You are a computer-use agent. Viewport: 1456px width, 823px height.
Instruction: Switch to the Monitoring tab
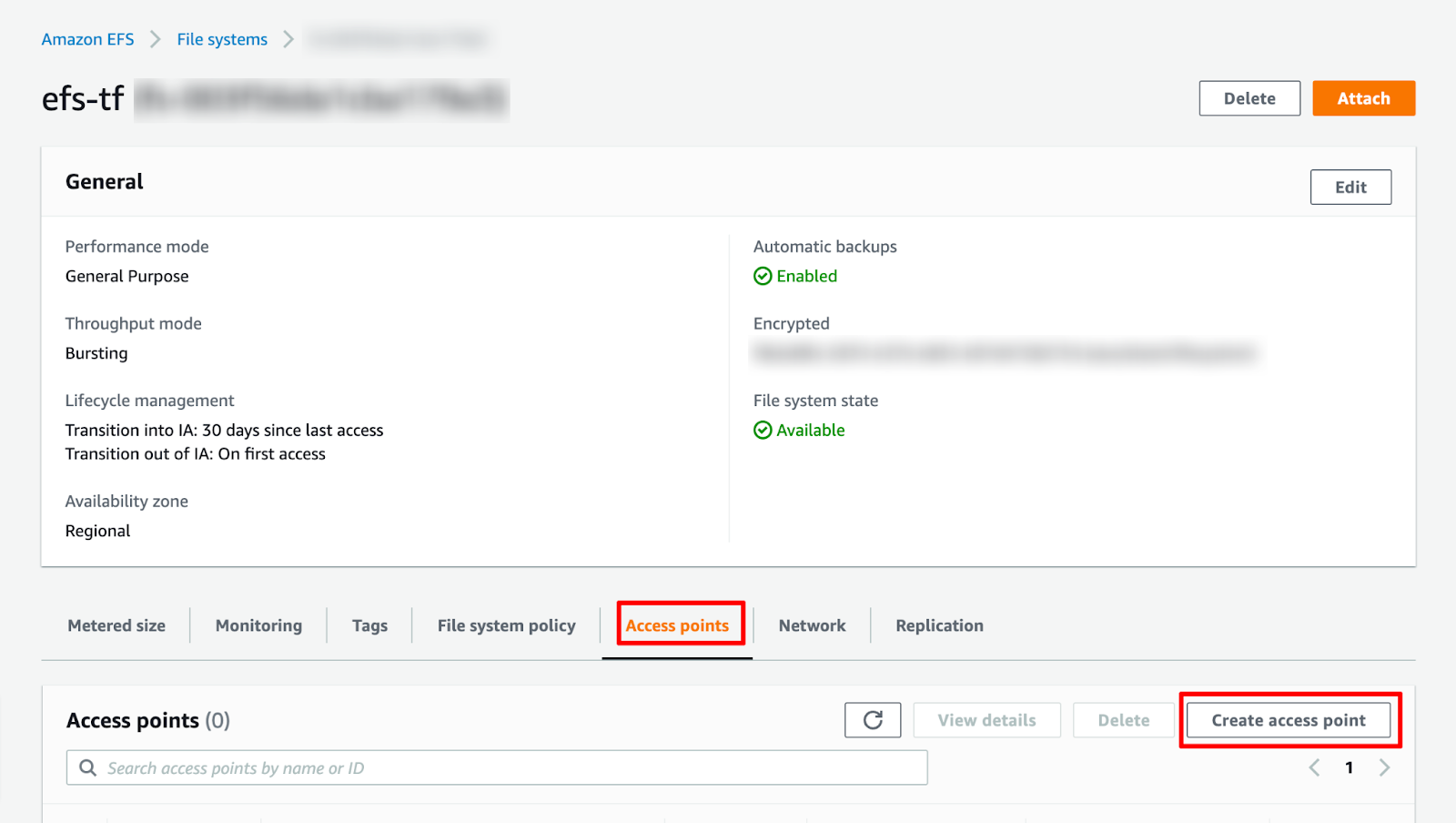pos(258,625)
